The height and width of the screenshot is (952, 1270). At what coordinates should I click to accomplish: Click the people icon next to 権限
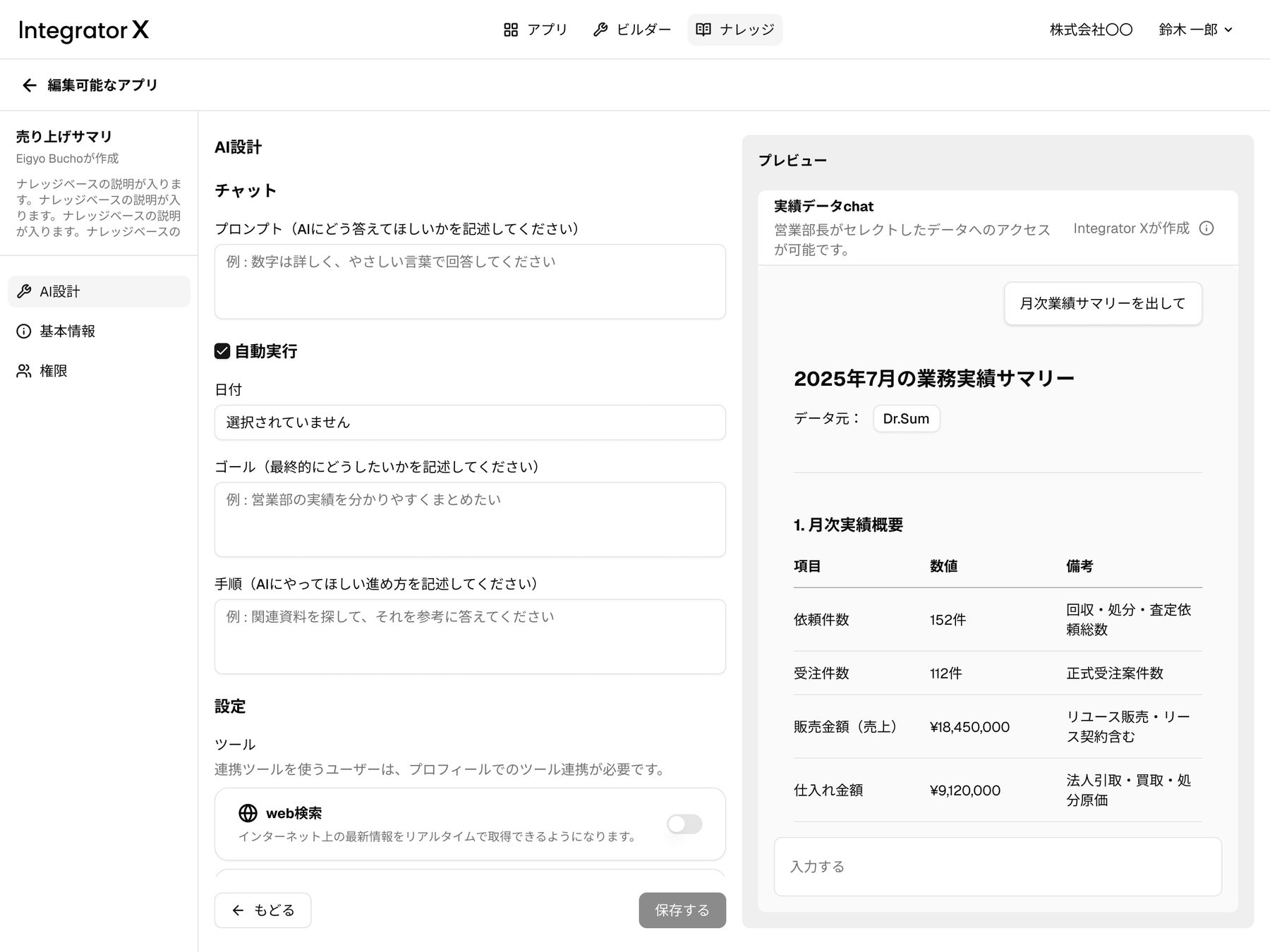coord(24,371)
